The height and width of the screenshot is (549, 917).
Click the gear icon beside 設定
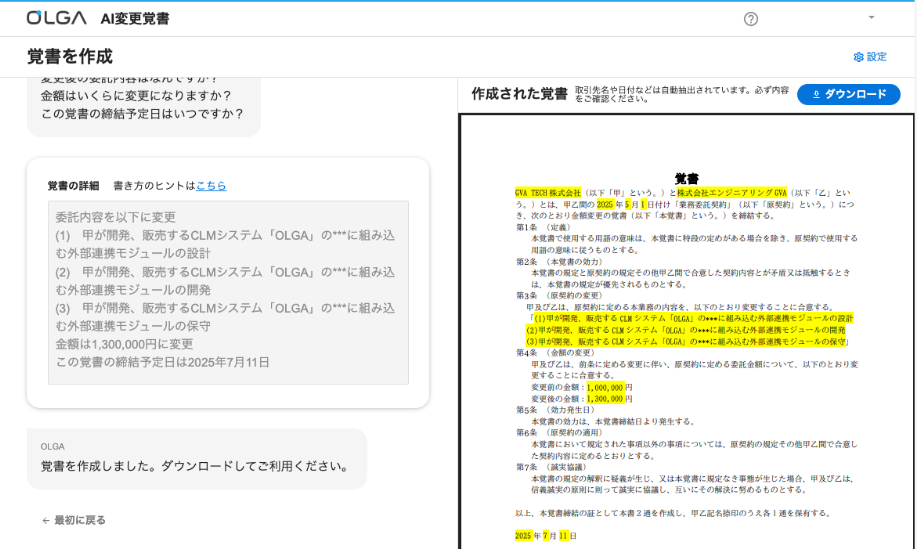pos(859,57)
